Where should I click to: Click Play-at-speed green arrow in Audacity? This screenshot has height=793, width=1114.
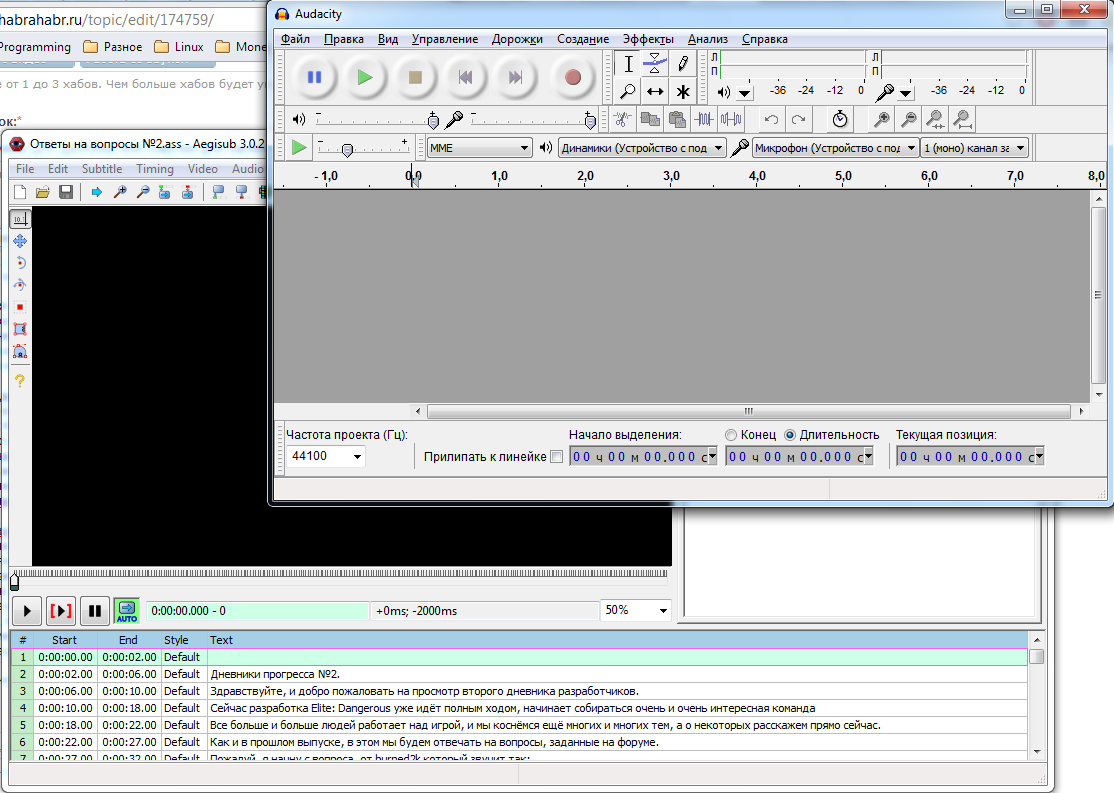[x=299, y=148]
